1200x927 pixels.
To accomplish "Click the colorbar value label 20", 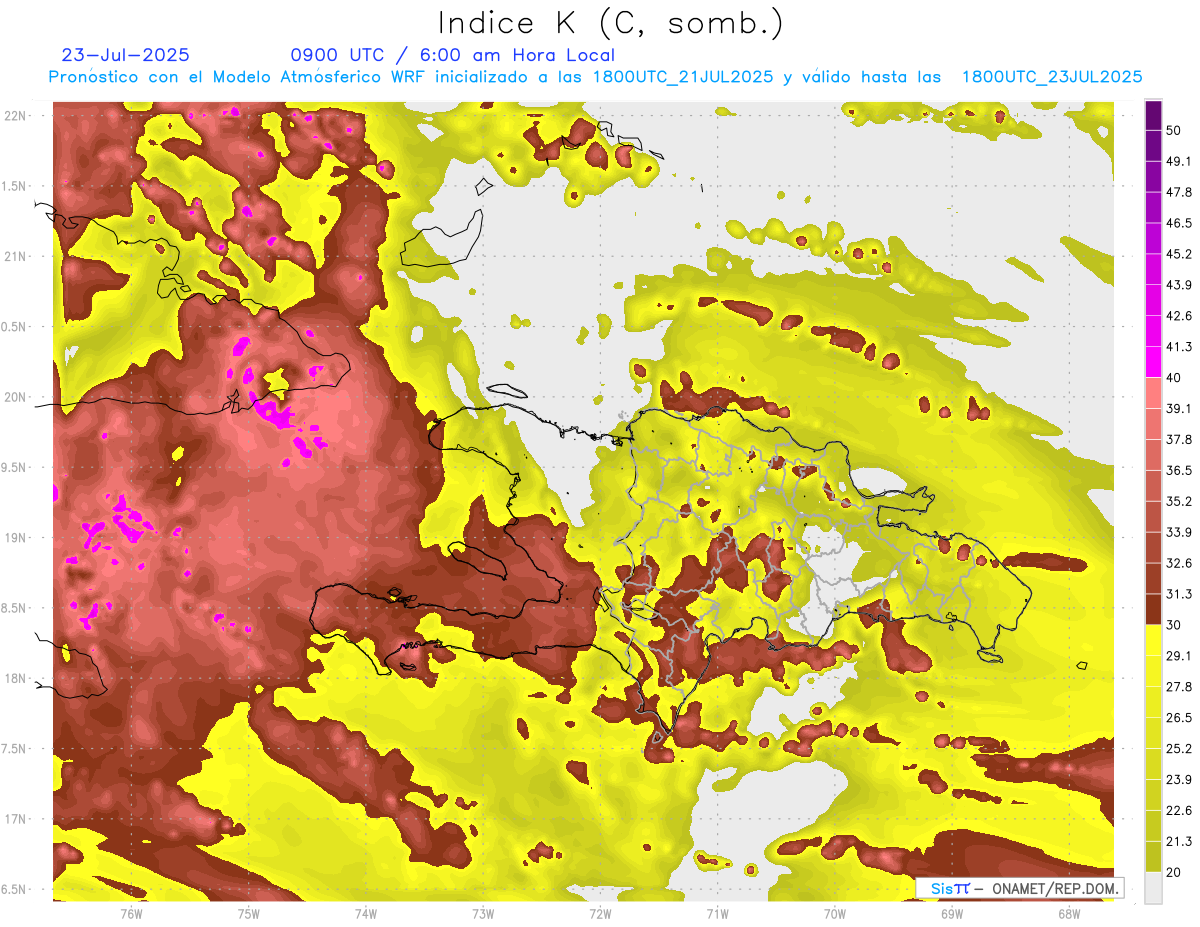I will coord(1174,872).
